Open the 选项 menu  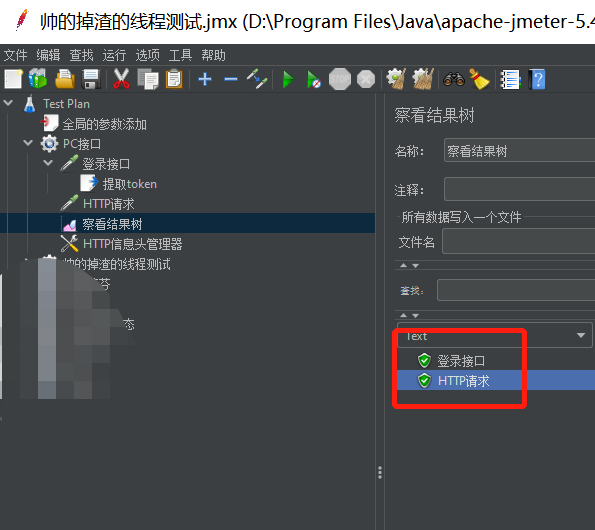148,55
